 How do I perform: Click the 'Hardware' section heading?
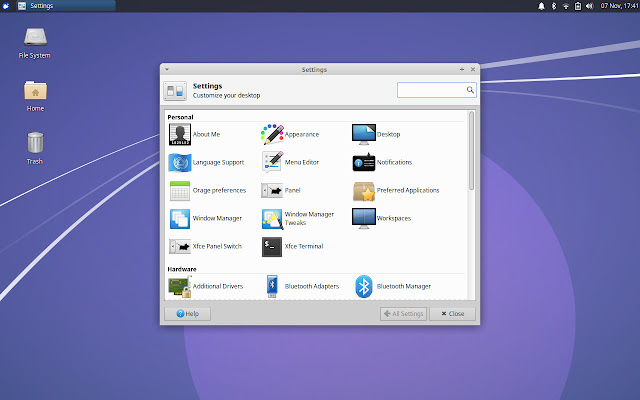click(x=182, y=269)
